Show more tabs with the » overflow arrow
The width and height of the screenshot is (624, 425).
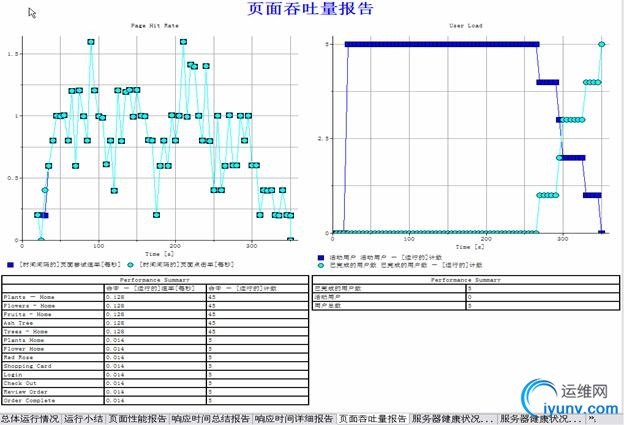592,419
